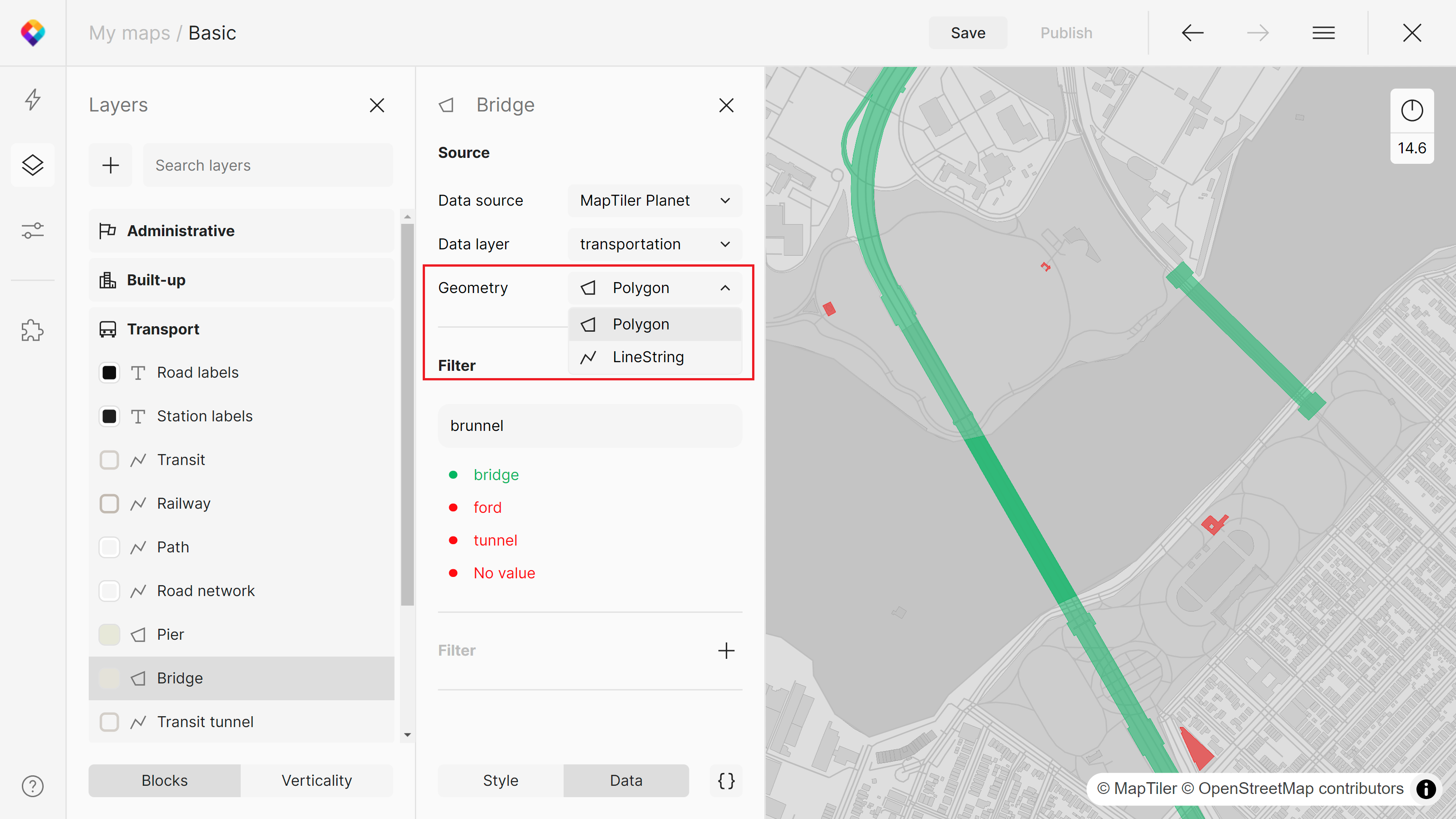Open the puzzle piece plugins icon
The width and height of the screenshot is (1456, 819).
coord(33,330)
